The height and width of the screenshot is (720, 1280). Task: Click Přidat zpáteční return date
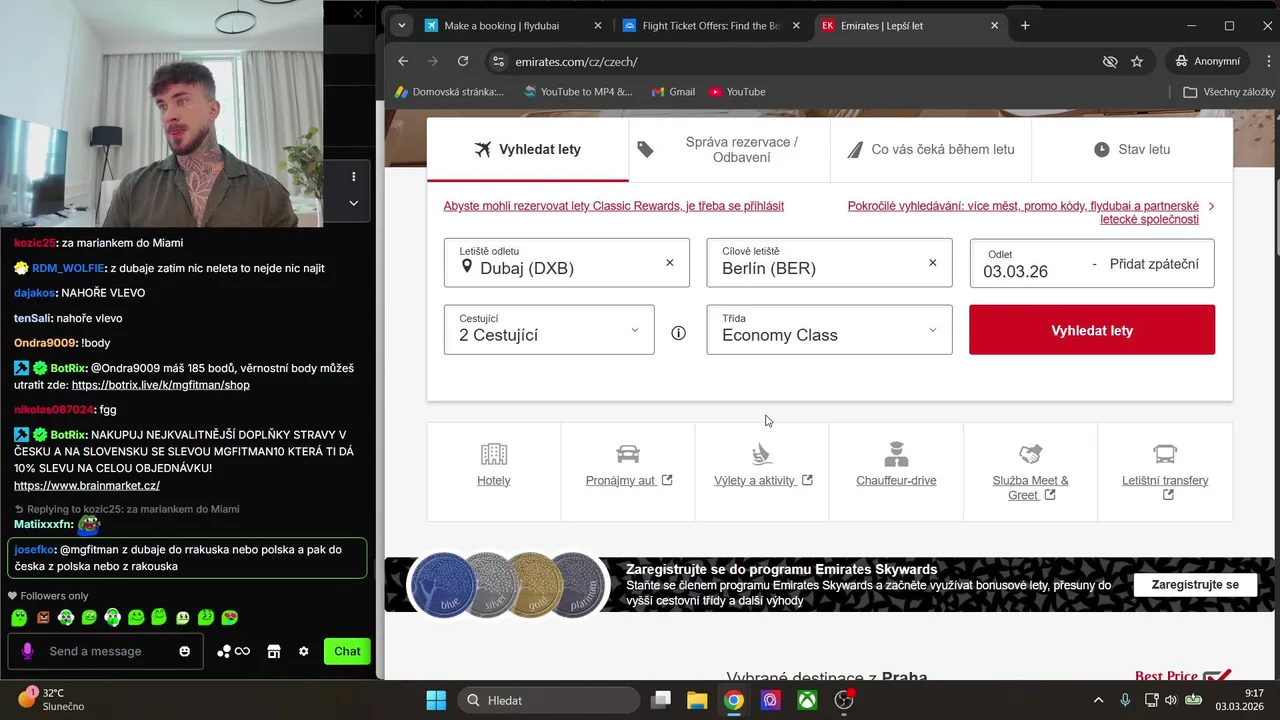1154,264
